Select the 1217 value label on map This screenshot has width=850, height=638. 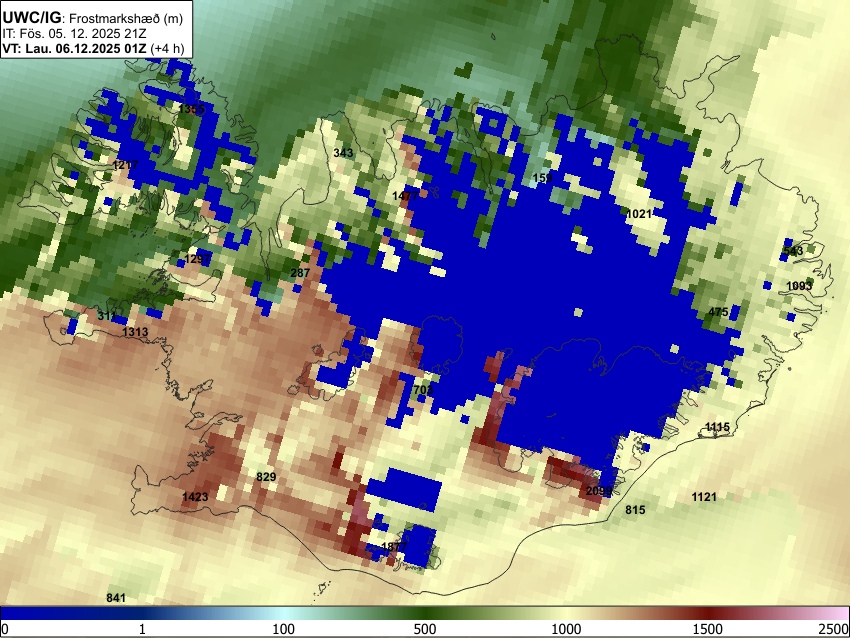click(126, 164)
